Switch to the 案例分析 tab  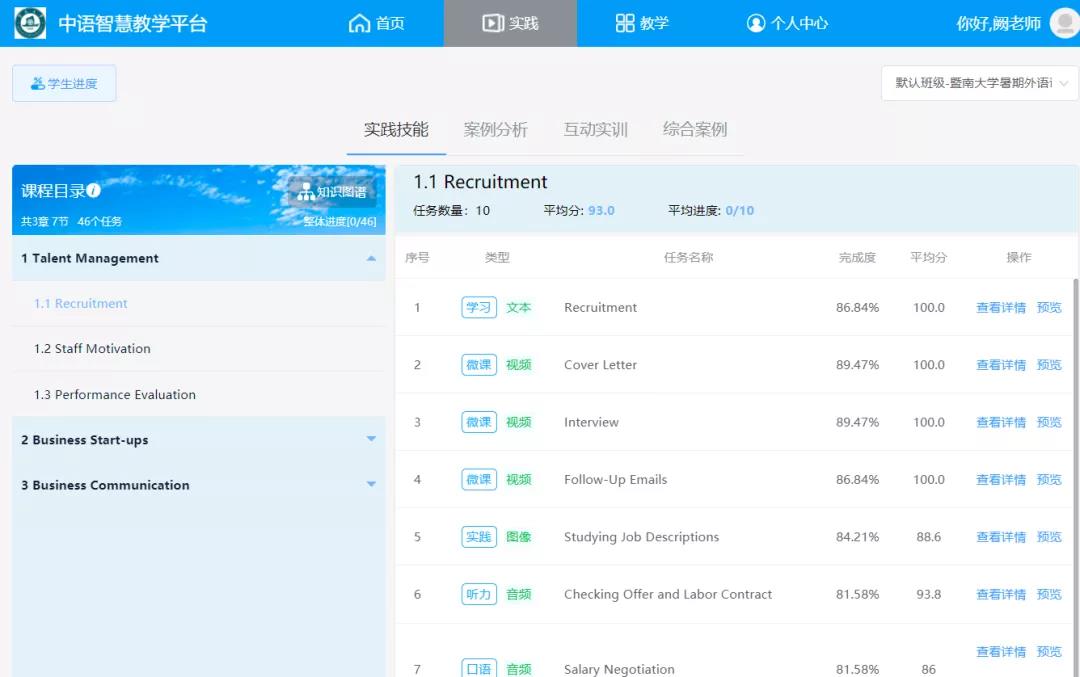(x=495, y=130)
